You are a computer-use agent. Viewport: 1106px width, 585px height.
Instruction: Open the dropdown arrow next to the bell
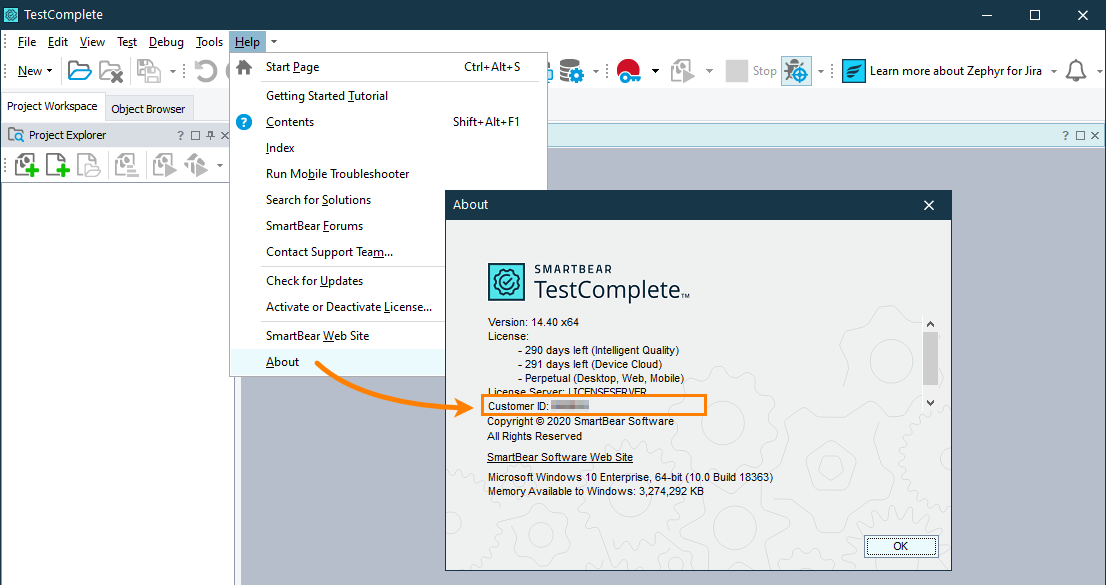tap(1095, 71)
